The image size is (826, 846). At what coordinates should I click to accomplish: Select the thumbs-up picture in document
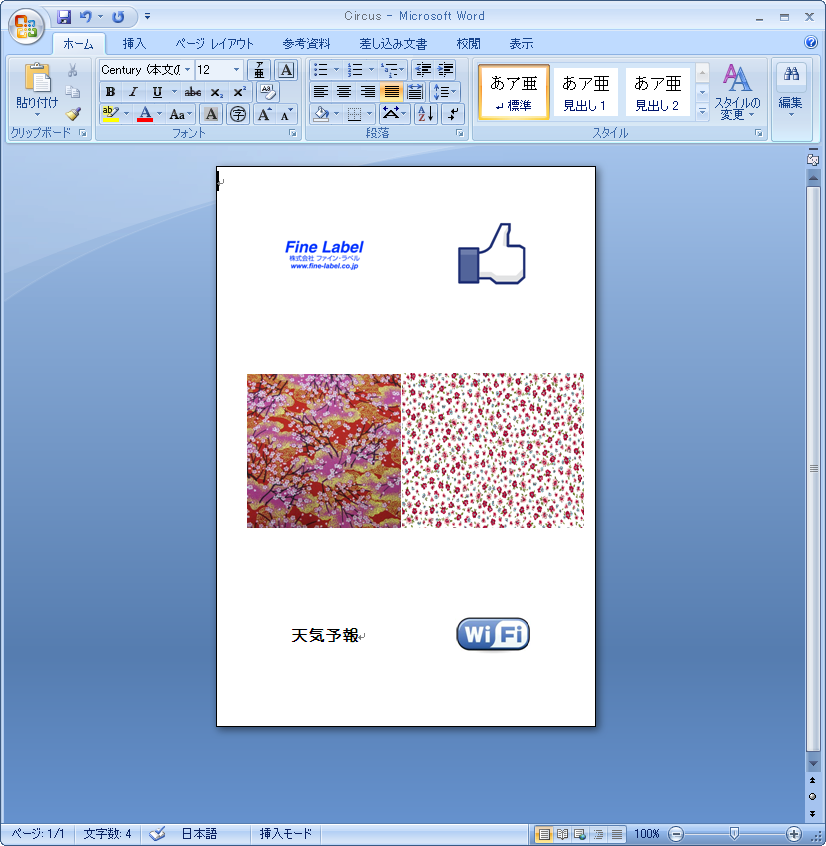tap(491, 253)
